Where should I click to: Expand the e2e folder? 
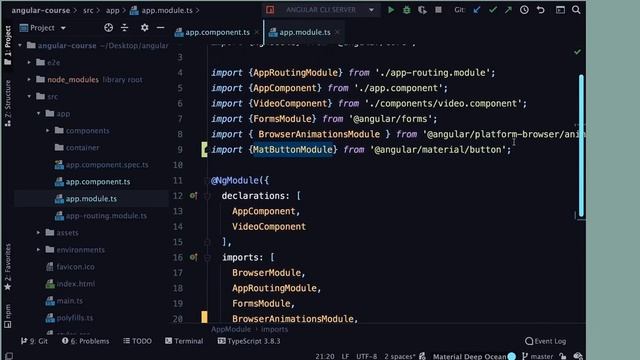tap(29, 62)
